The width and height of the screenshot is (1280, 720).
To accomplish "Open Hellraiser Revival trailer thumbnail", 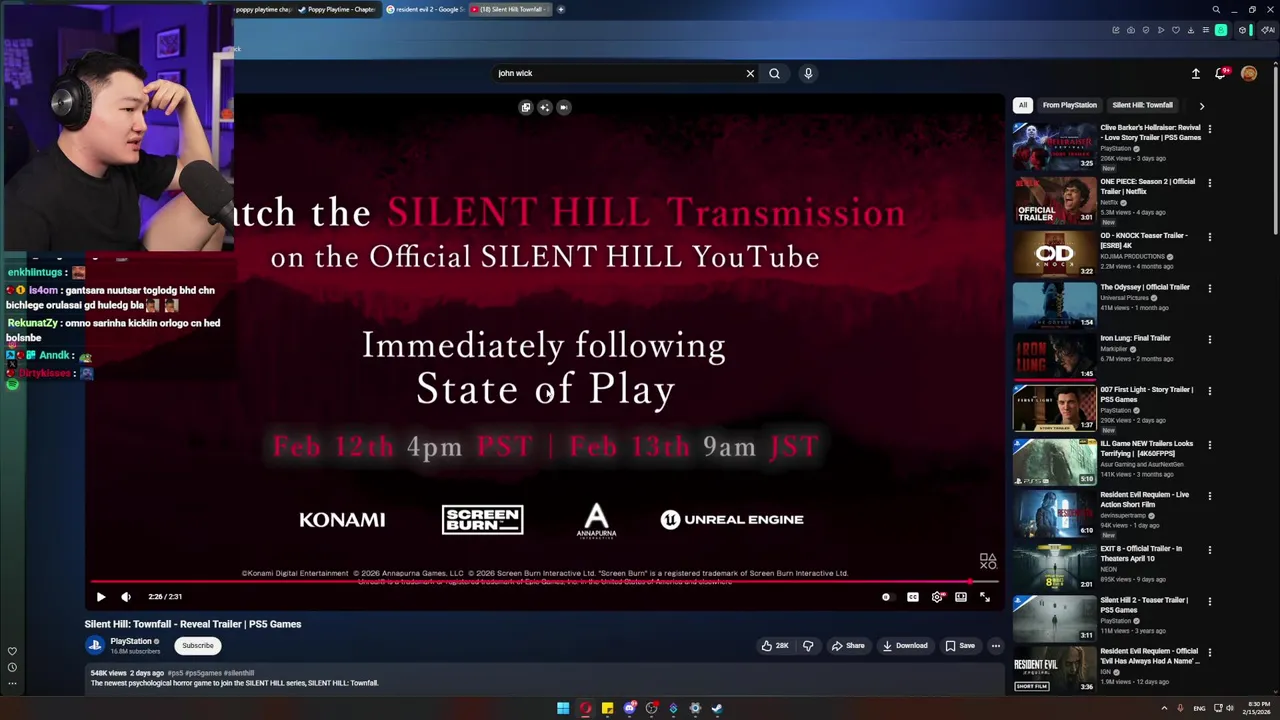I will pos(1054,146).
